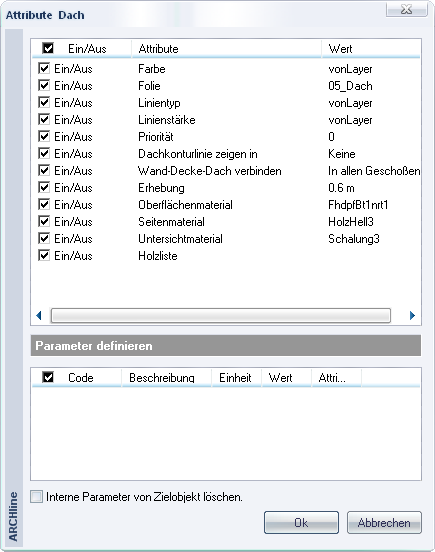Enable Interne Parameter von Zielobjekt löschen
The height and width of the screenshot is (552, 435).
tap(36, 497)
